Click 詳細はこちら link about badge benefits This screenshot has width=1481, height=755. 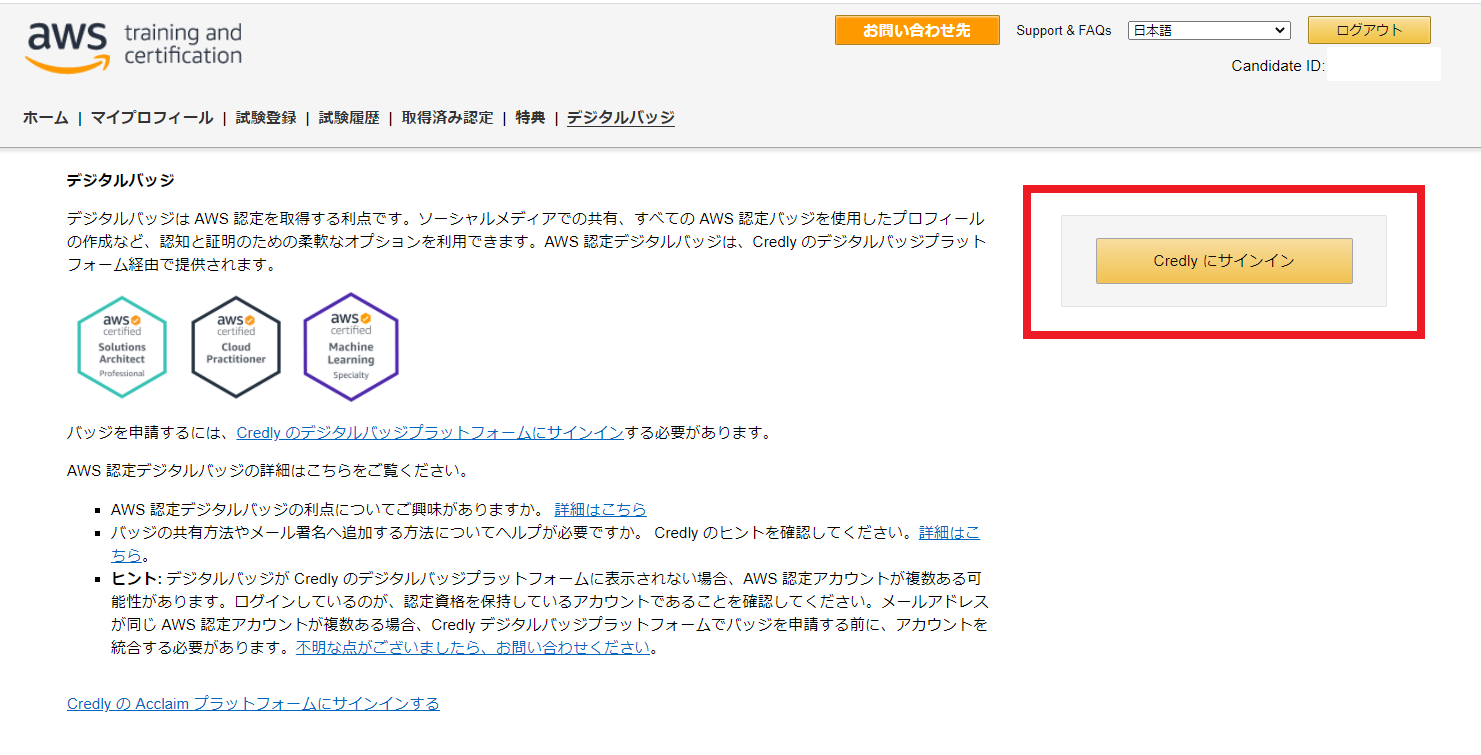click(601, 509)
